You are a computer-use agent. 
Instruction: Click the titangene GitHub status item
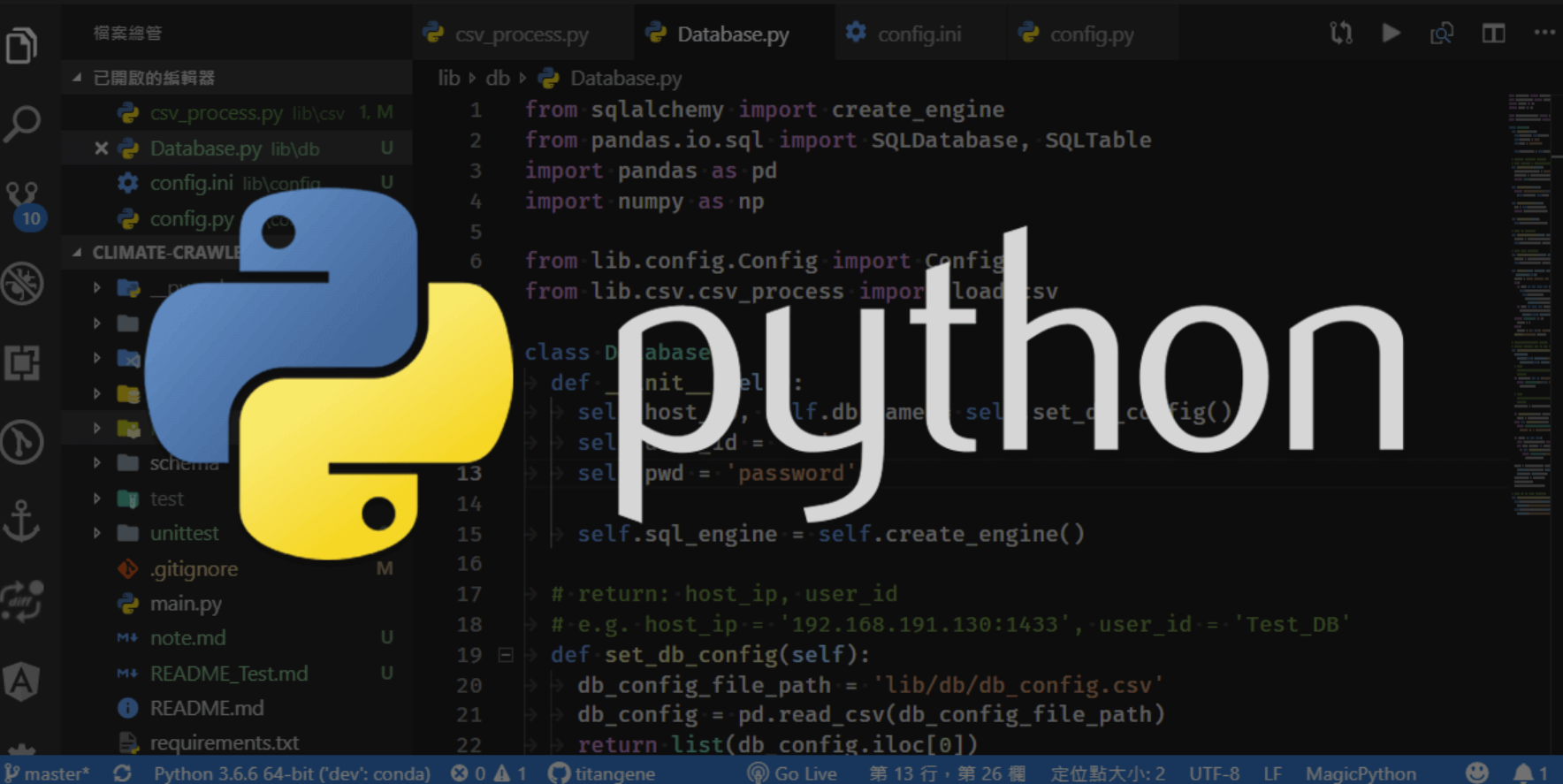602,773
